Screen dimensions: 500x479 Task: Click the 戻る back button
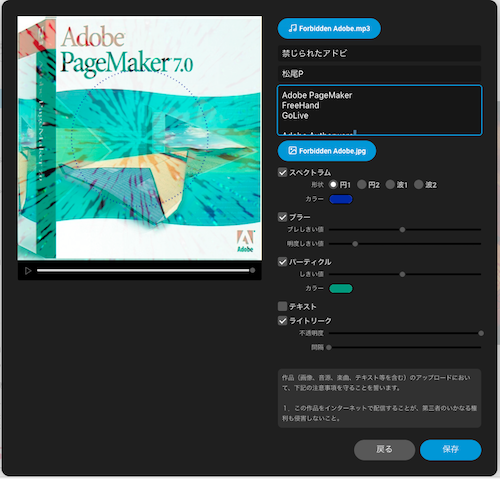click(x=384, y=450)
